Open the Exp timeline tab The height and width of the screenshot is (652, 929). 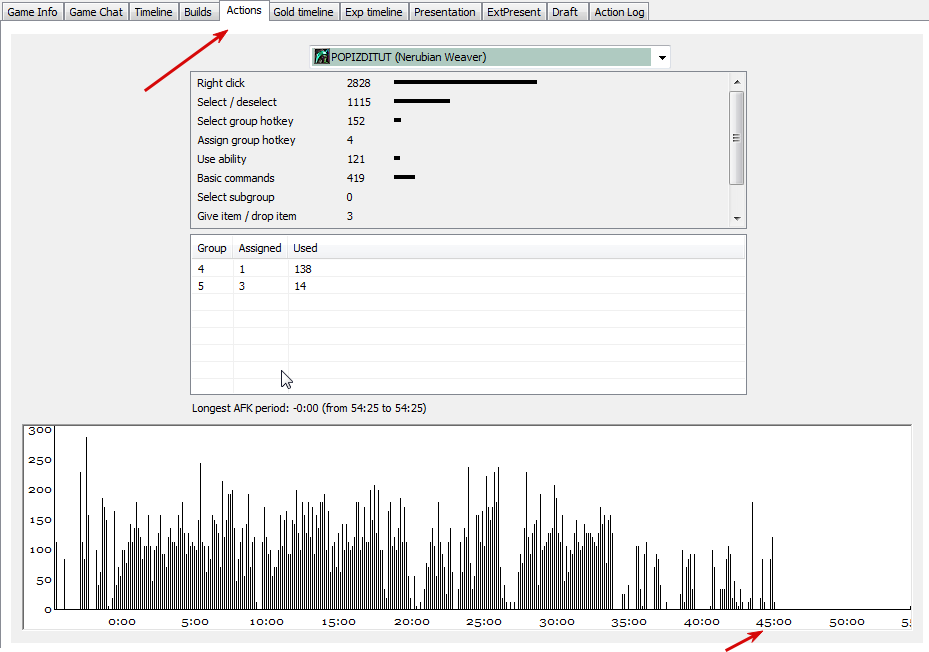click(x=374, y=12)
